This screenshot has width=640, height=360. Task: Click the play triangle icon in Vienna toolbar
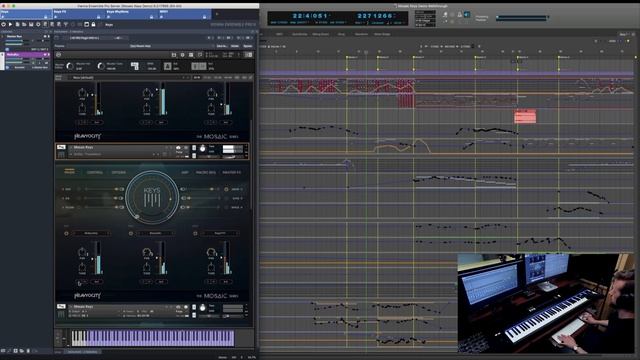[x=10, y=24]
